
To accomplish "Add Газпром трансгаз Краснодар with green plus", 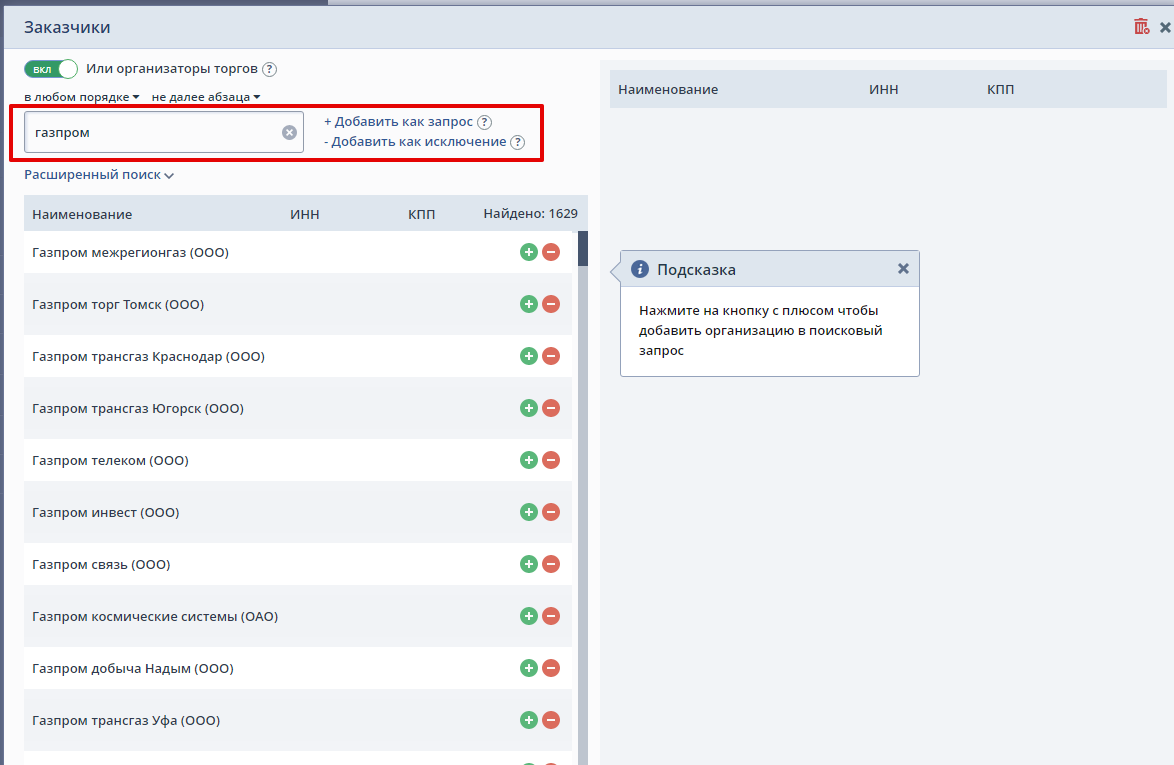I will [529, 356].
